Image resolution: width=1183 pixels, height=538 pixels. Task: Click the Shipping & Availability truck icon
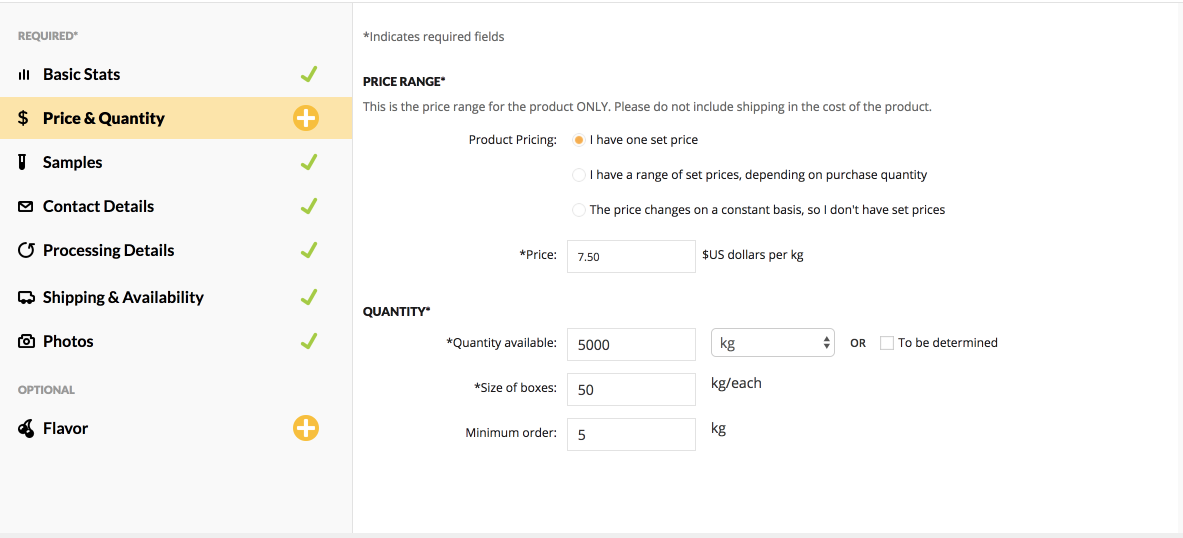pos(26,297)
